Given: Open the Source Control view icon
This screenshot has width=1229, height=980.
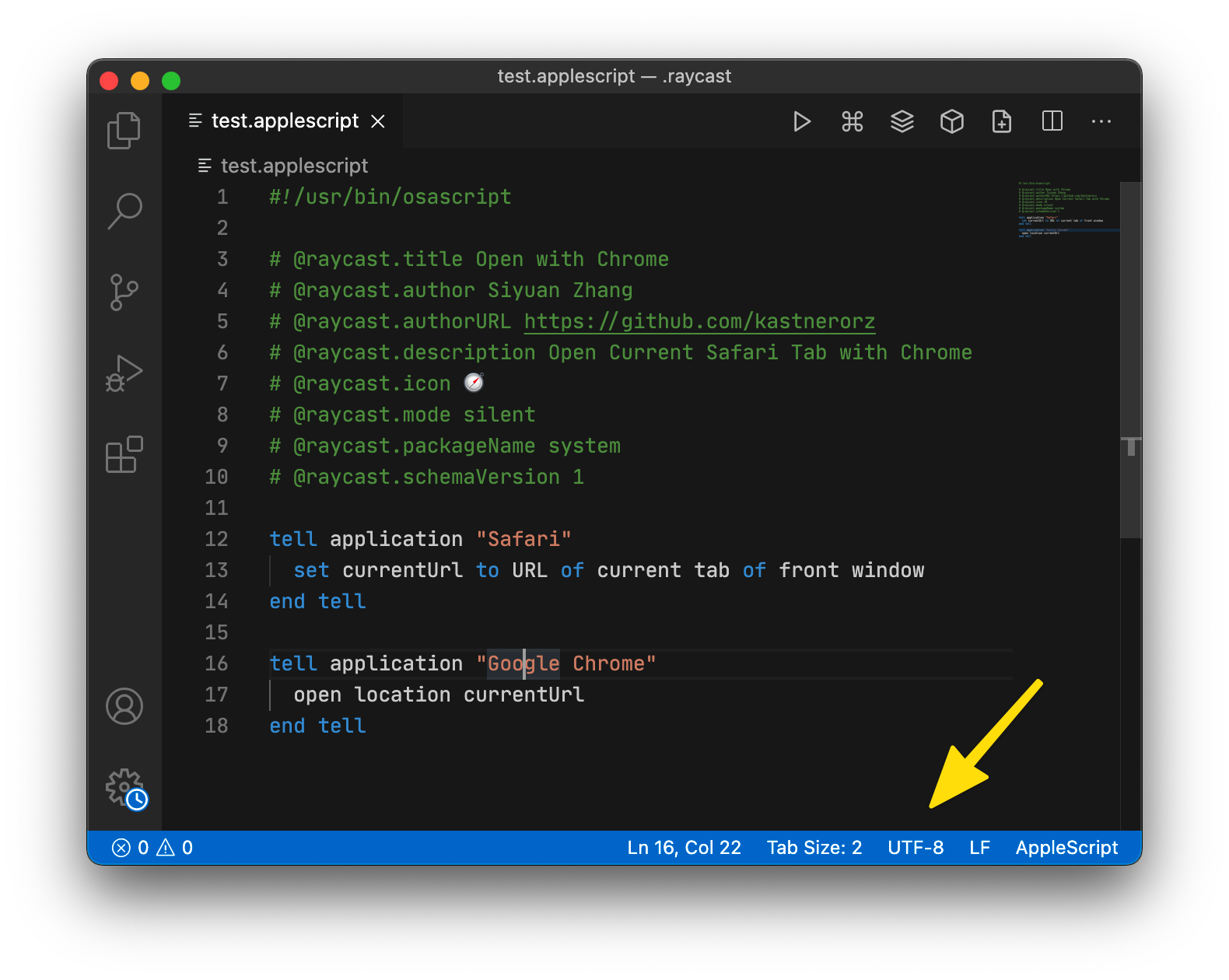Looking at the screenshot, I should 124,292.
